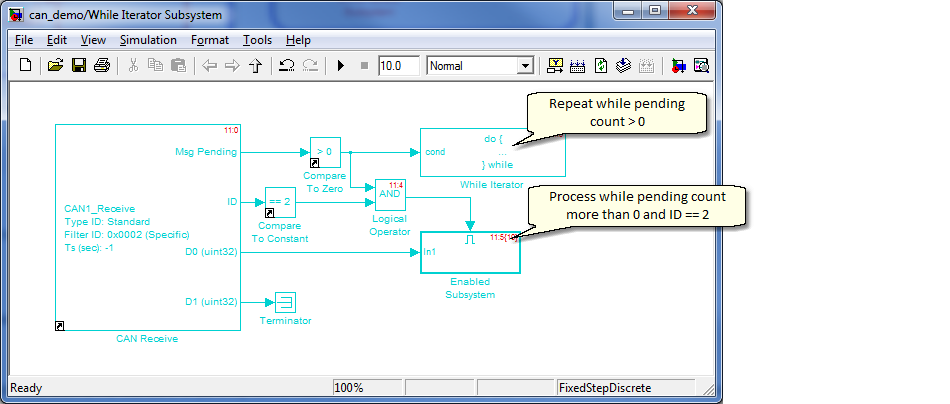Start simulation with the play button
This screenshot has width=950, height=404.
pyautogui.click(x=340, y=65)
